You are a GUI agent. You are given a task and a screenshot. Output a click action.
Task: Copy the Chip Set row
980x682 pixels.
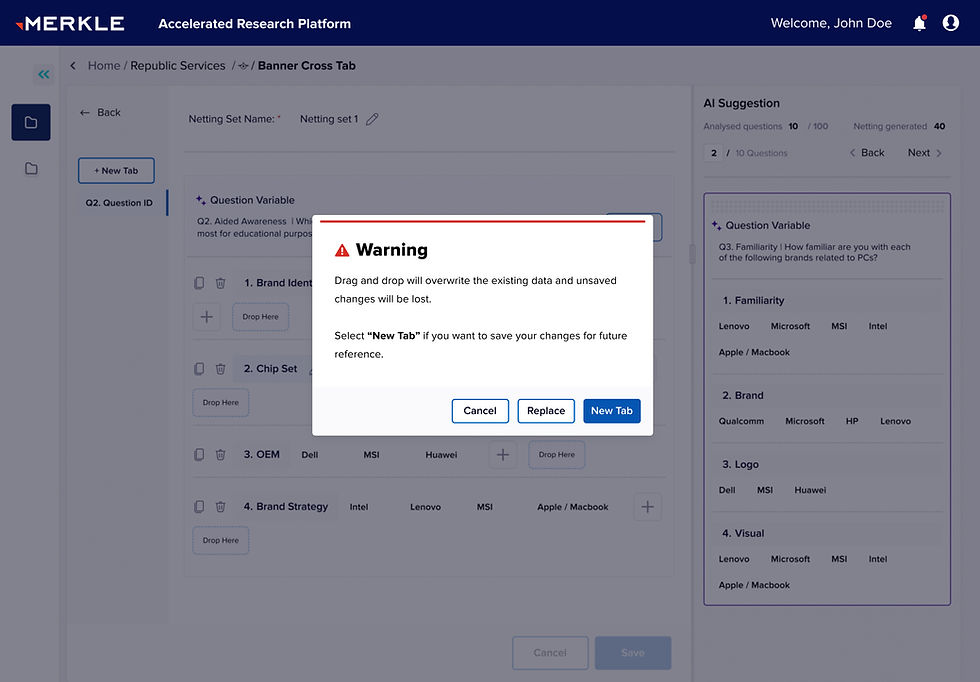[x=199, y=369]
